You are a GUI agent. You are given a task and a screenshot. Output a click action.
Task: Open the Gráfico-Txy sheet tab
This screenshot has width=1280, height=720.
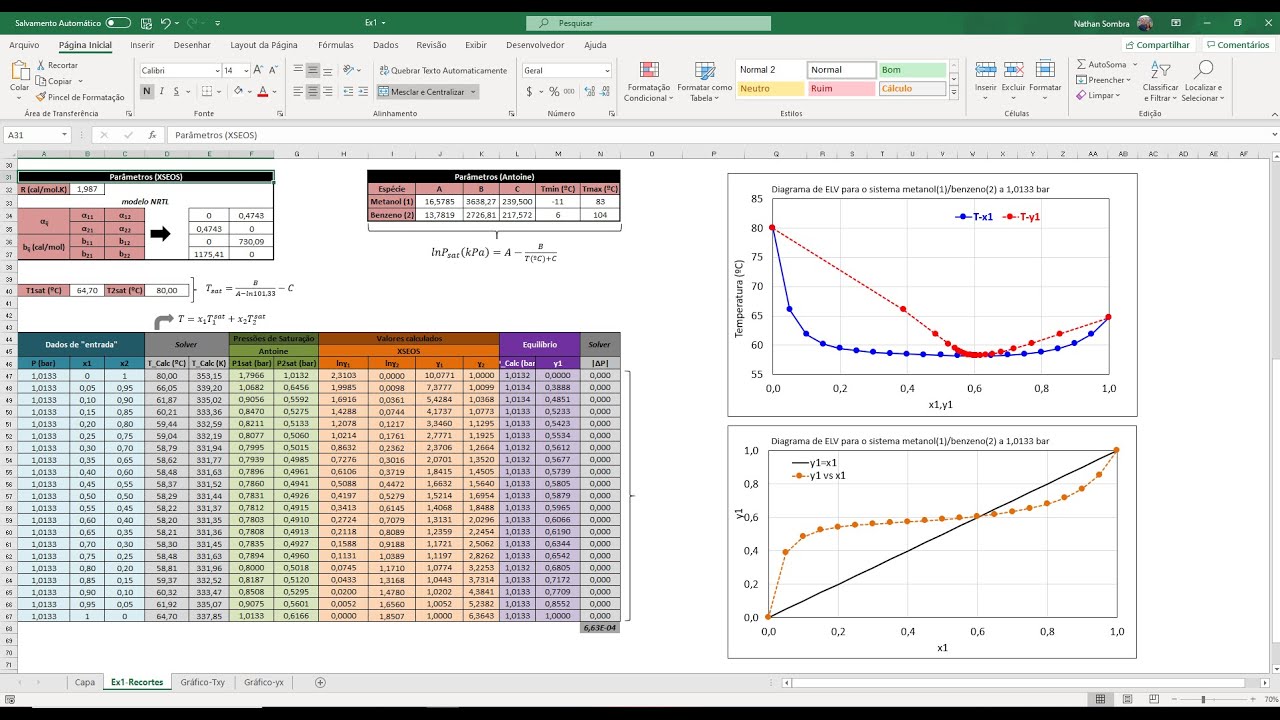point(202,682)
